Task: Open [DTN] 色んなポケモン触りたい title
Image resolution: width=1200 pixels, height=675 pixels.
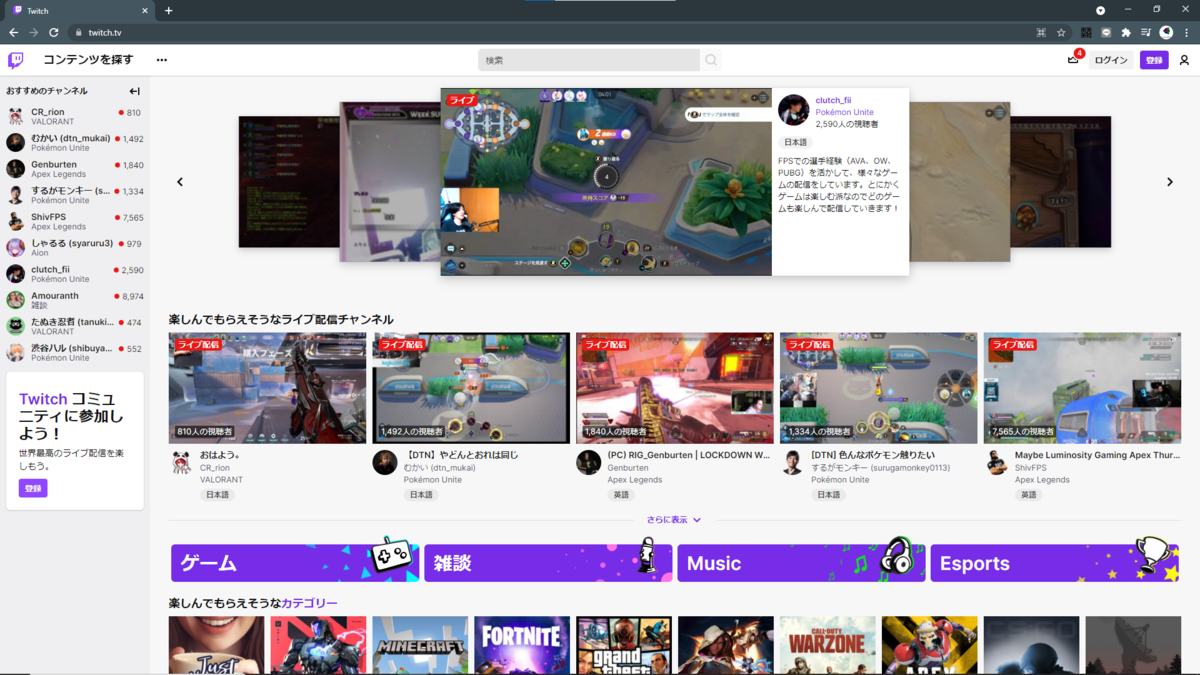Action: click(875, 455)
